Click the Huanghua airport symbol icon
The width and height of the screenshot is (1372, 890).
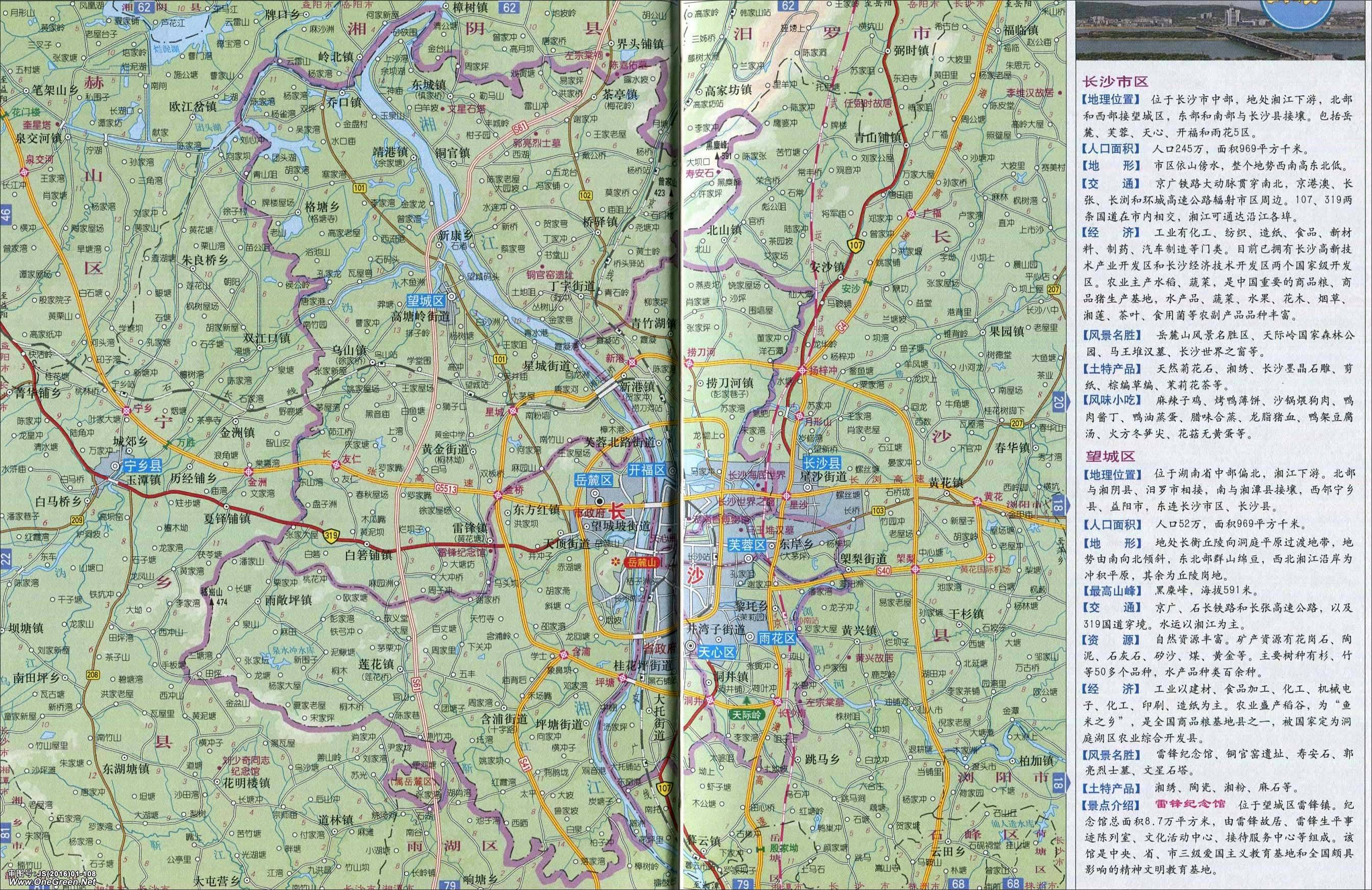coord(990,558)
